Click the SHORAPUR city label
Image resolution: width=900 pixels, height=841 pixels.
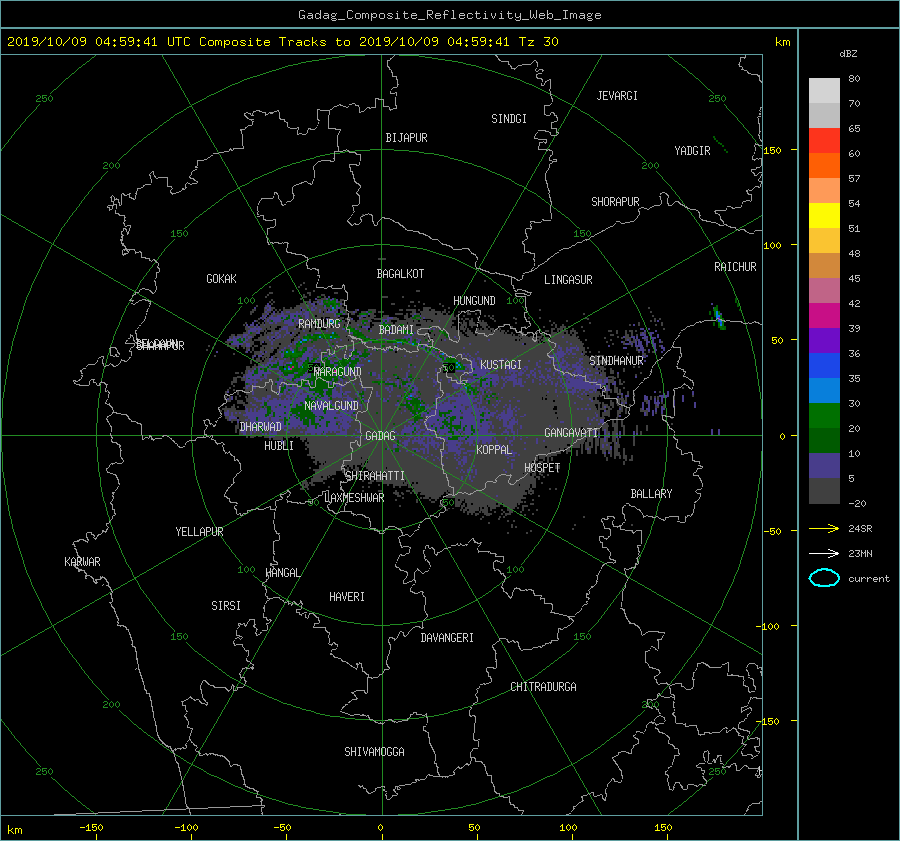point(615,202)
